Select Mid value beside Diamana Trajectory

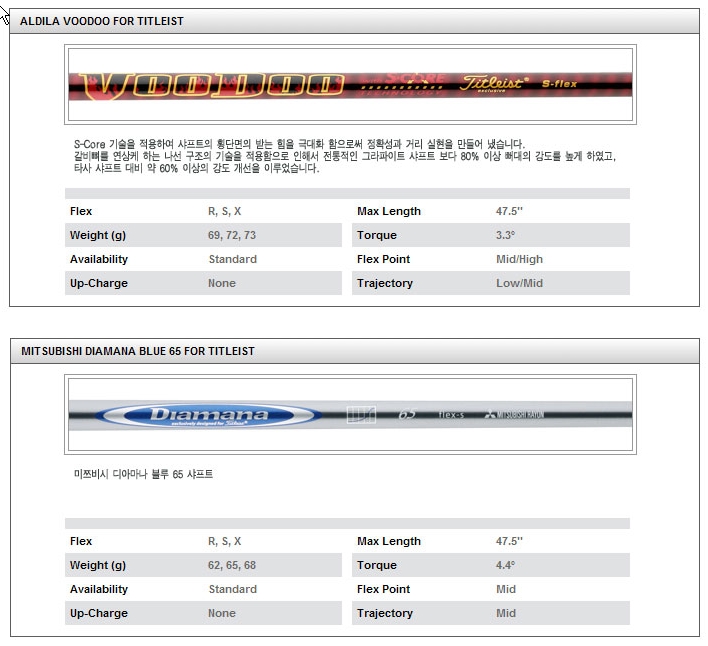click(x=506, y=613)
